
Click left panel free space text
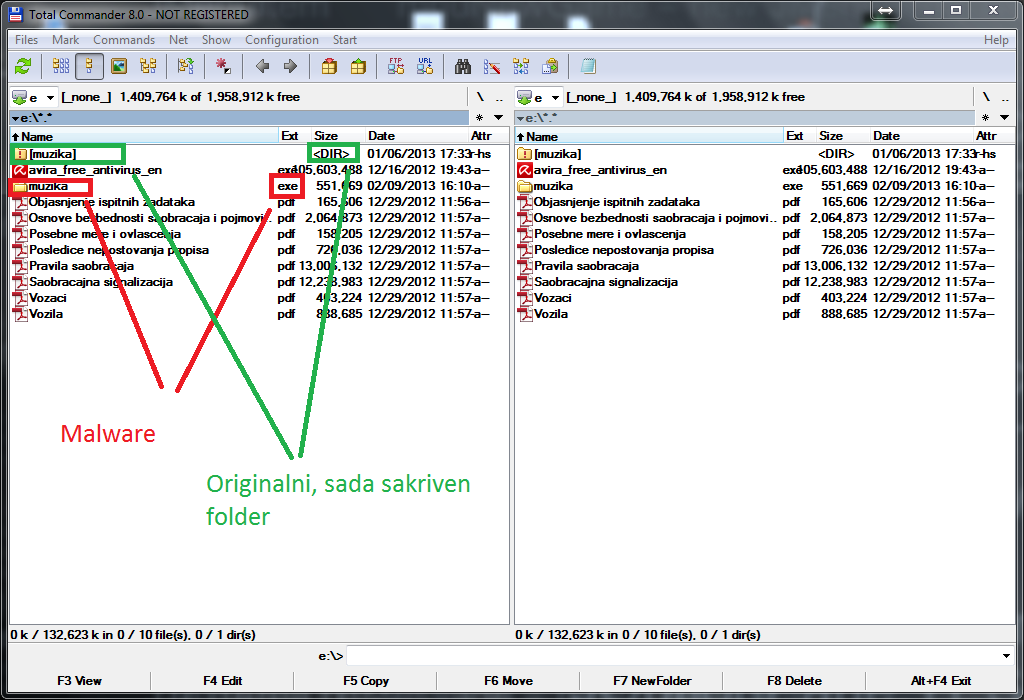pyautogui.click(x=210, y=97)
